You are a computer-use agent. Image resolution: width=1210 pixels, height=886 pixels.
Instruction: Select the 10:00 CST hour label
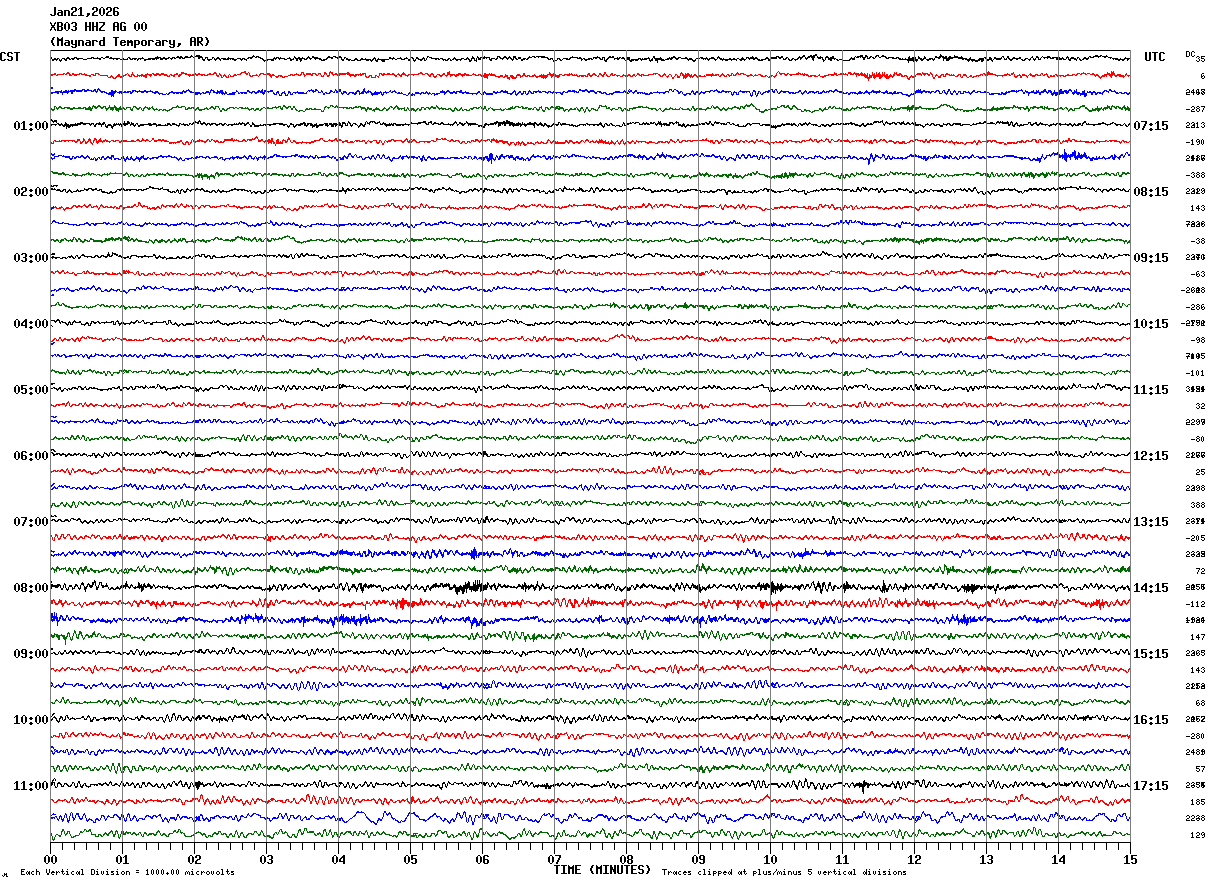[31, 720]
